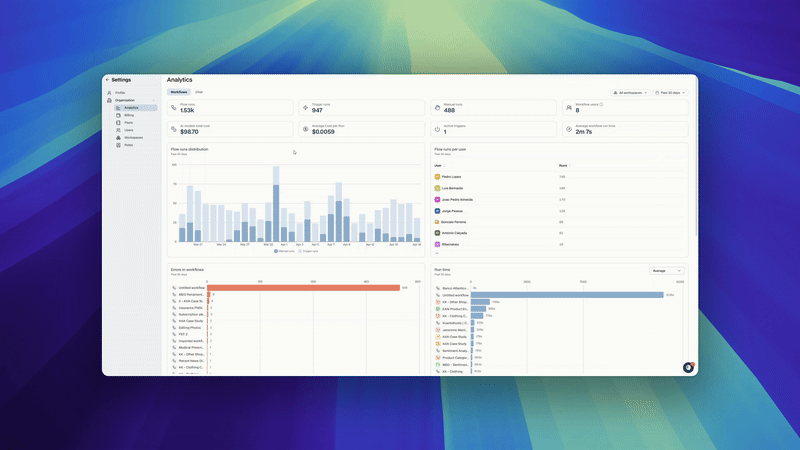800x450 pixels.
Task: Click Jorge Pessoa in the user list
Action: click(452, 211)
